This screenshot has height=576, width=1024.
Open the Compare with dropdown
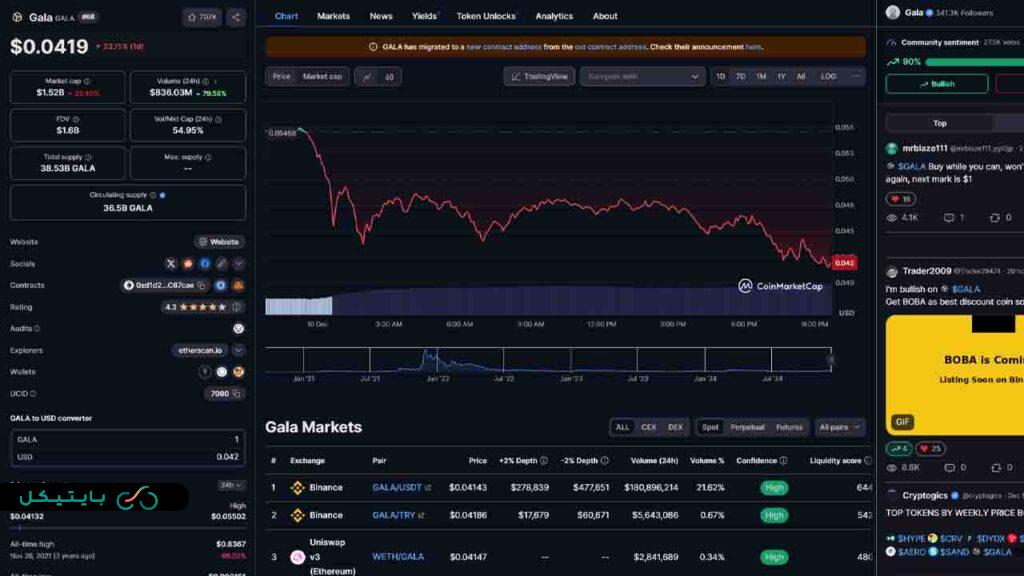(x=642, y=76)
